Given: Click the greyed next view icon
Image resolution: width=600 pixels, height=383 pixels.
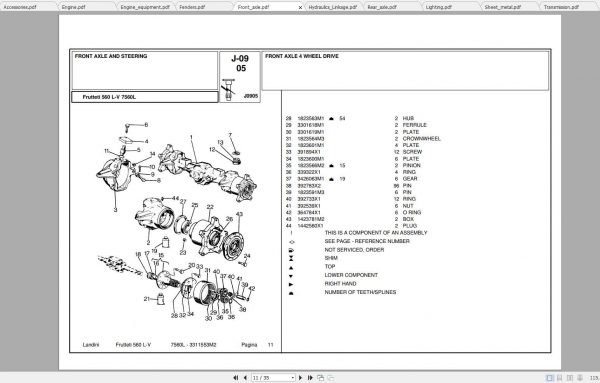Looking at the screenshot, I should pyautogui.click(x=331, y=378).
